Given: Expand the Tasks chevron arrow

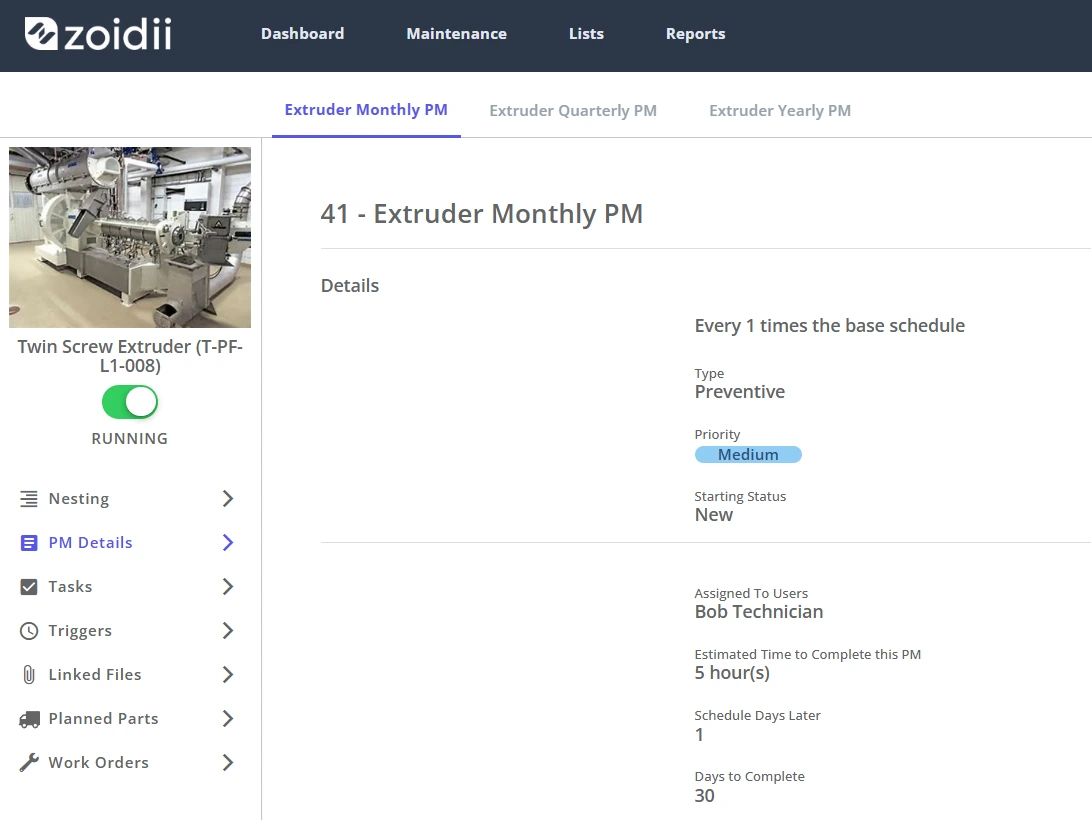Looking at the screenshot, I should [228, 587].
